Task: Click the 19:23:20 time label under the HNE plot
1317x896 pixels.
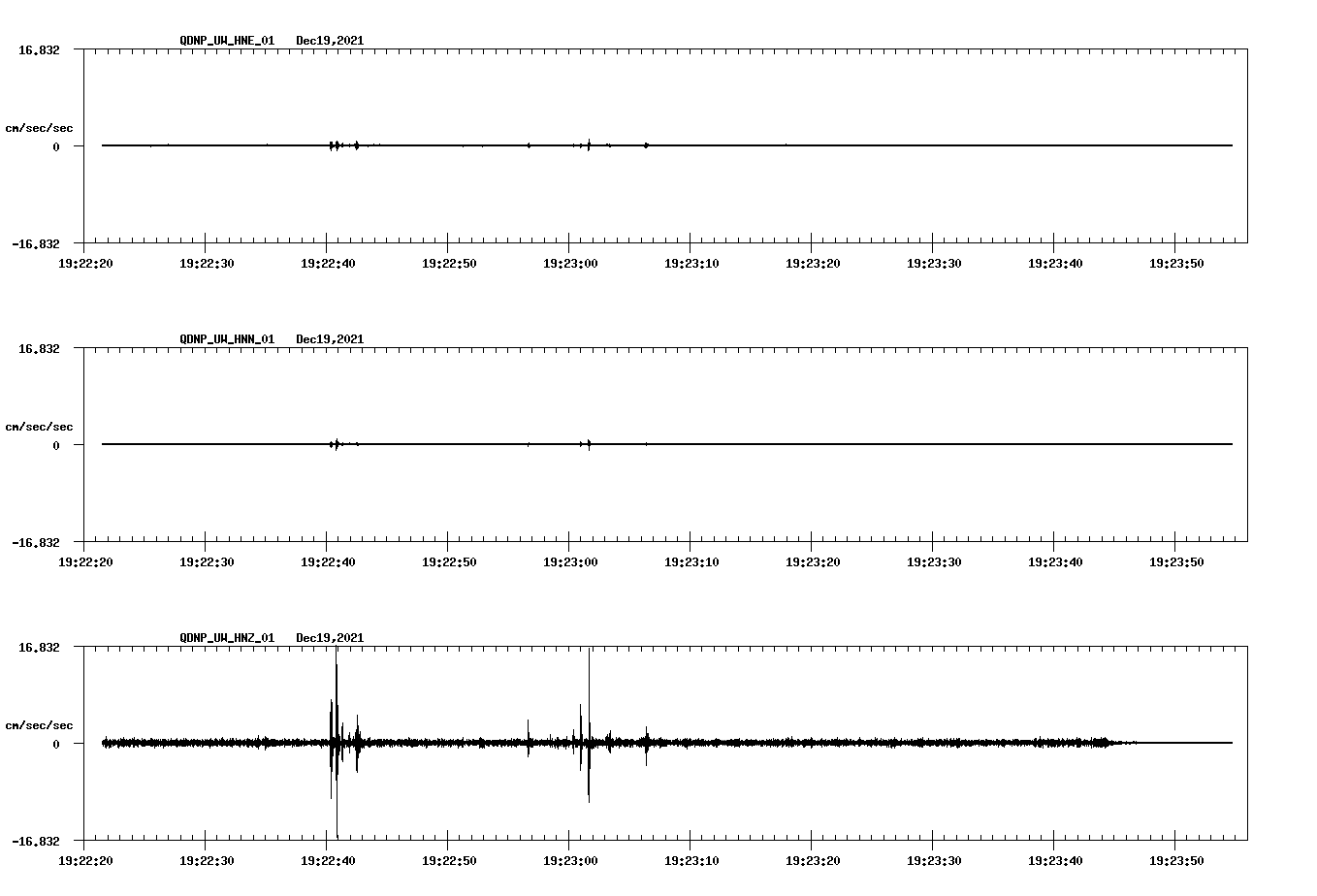Action: click(x=813, y=263)
